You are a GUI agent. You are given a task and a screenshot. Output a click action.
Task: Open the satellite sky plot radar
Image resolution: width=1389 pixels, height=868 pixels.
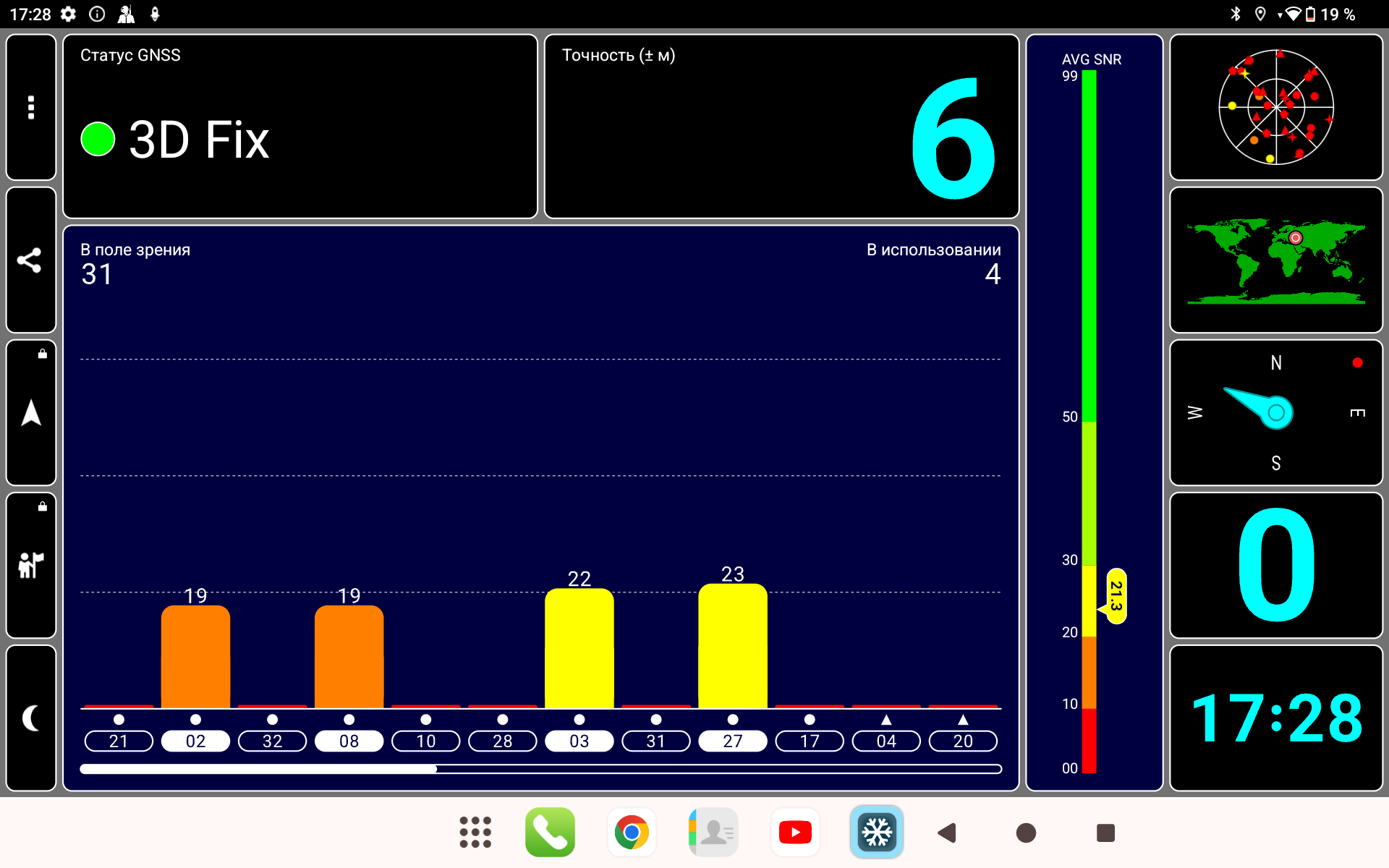1275,107
